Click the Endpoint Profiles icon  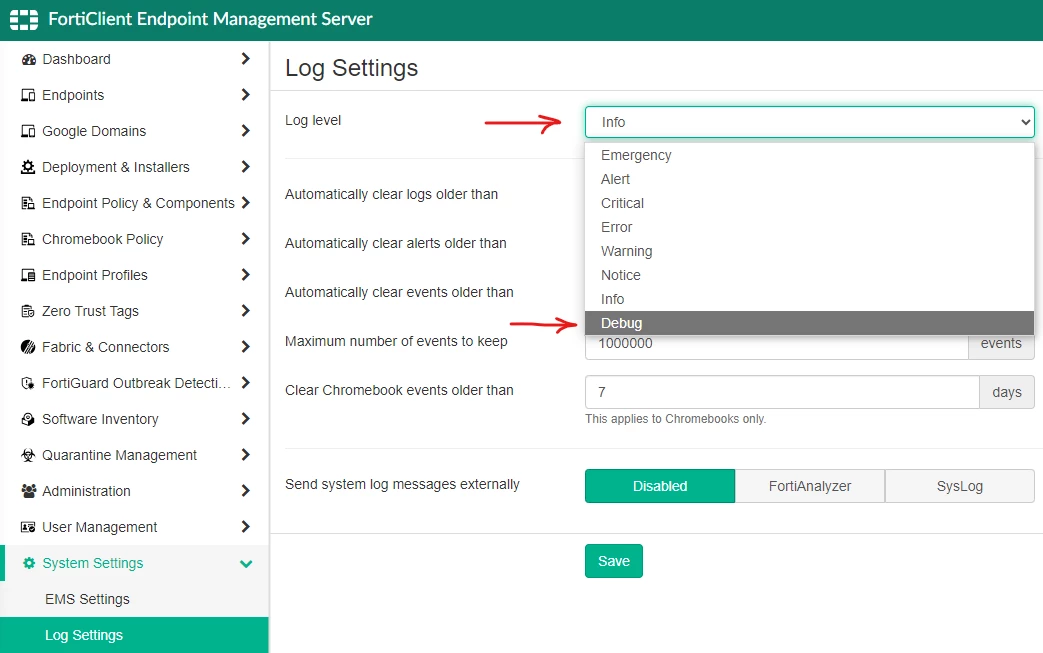tap(28, 275)
